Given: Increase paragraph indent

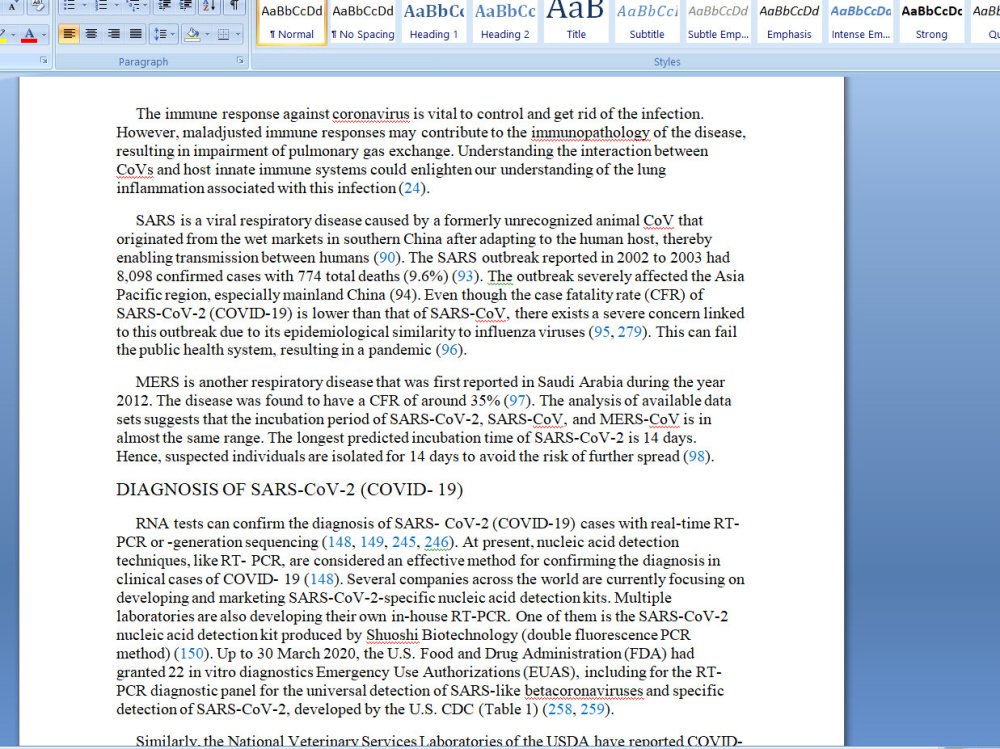Looking at the screenshot, I should tap(186, 6).
